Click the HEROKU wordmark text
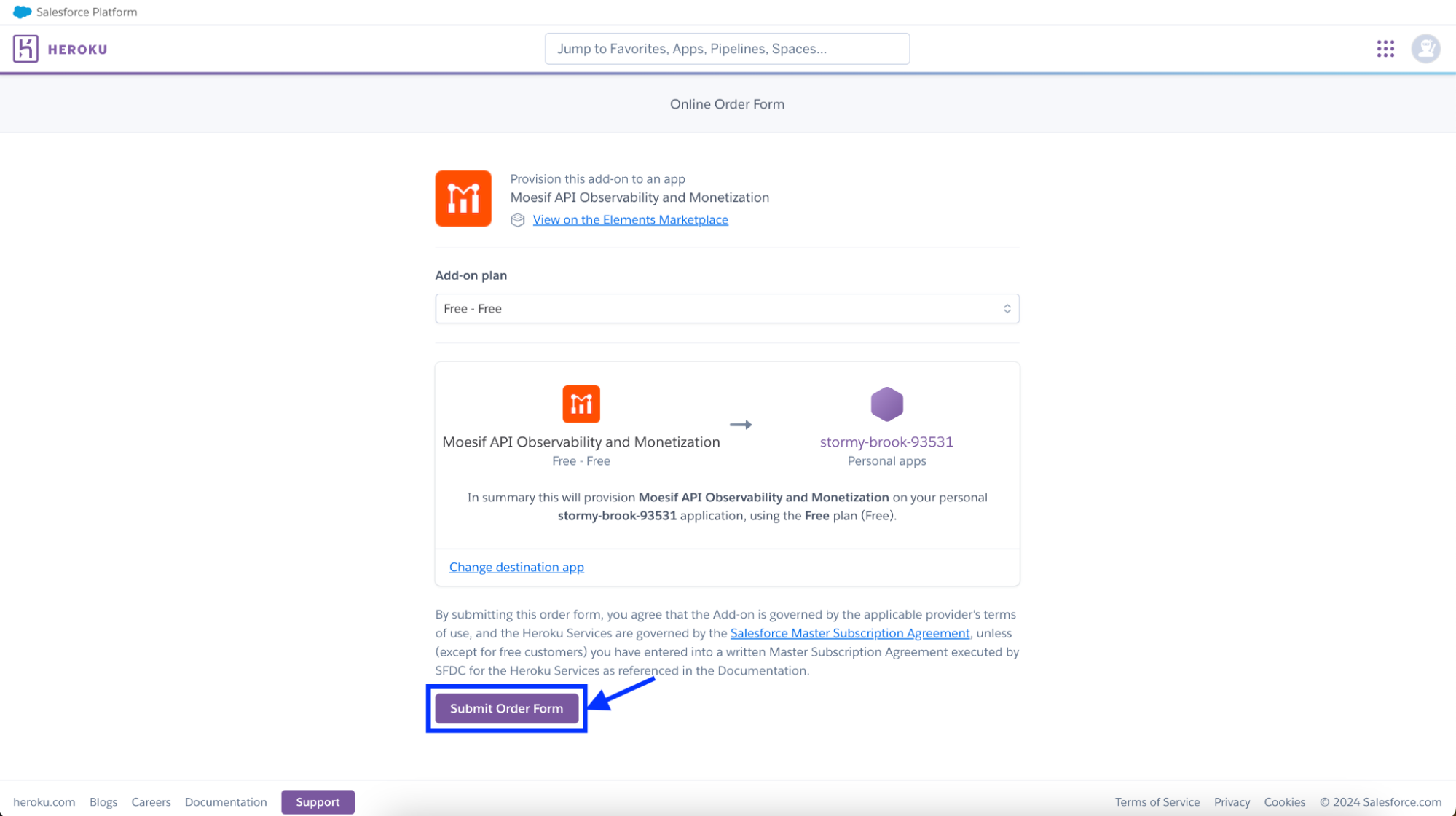 (77, 50)
